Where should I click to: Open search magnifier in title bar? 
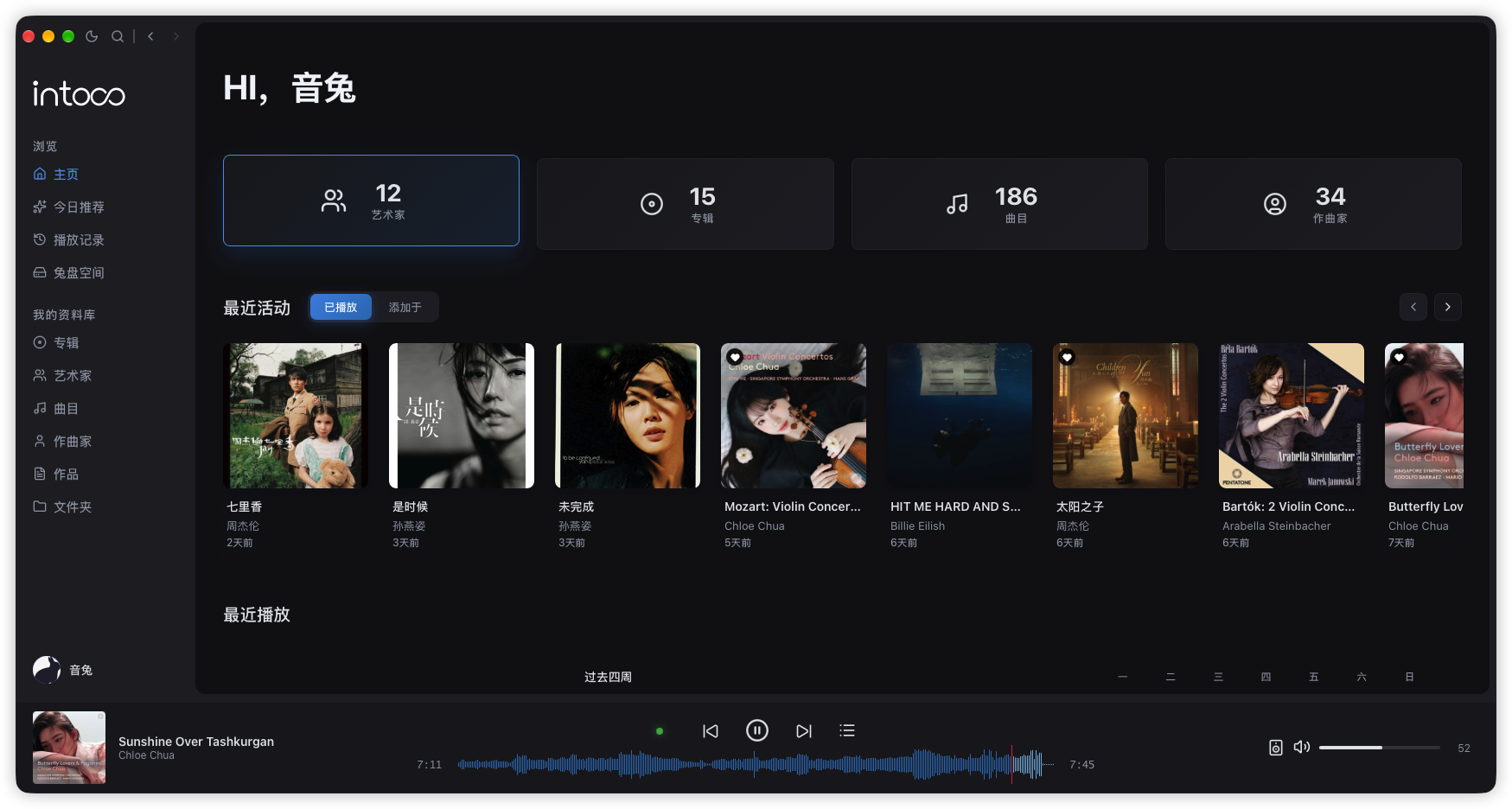coord(118,36)
